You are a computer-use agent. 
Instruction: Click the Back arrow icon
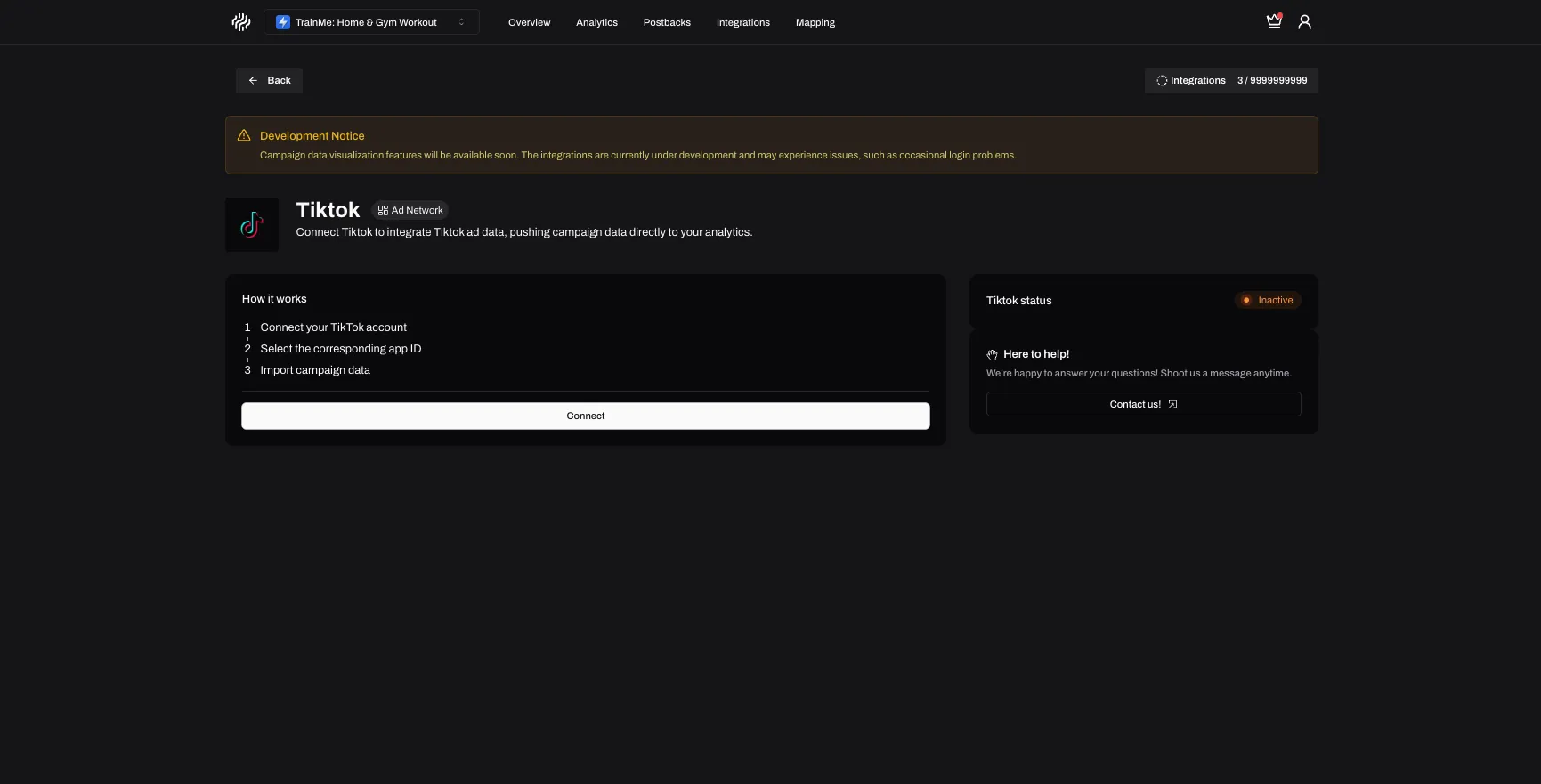click(253, 80)
